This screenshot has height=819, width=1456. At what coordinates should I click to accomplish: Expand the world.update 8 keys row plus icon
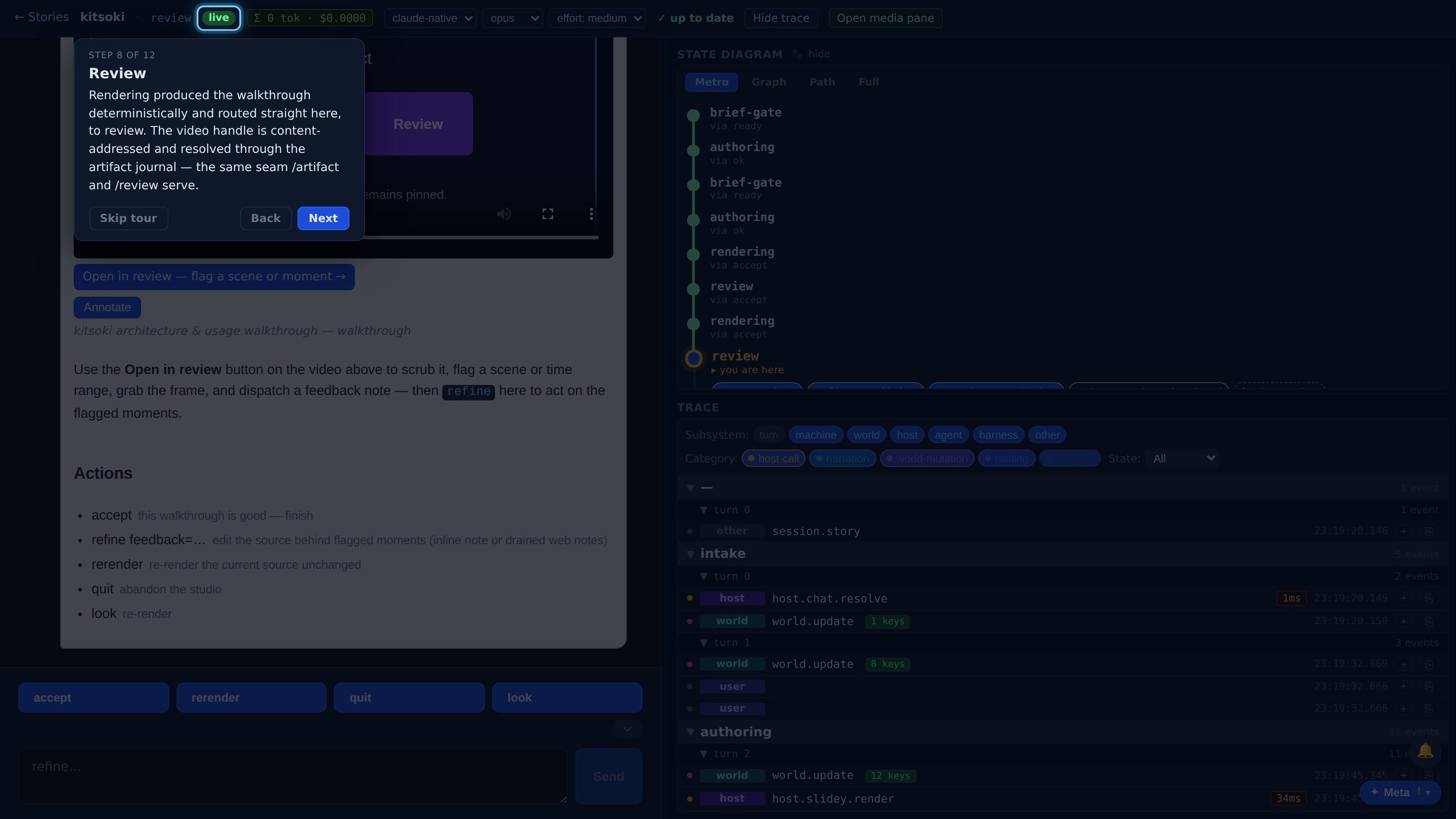[x=1403, y=664]
